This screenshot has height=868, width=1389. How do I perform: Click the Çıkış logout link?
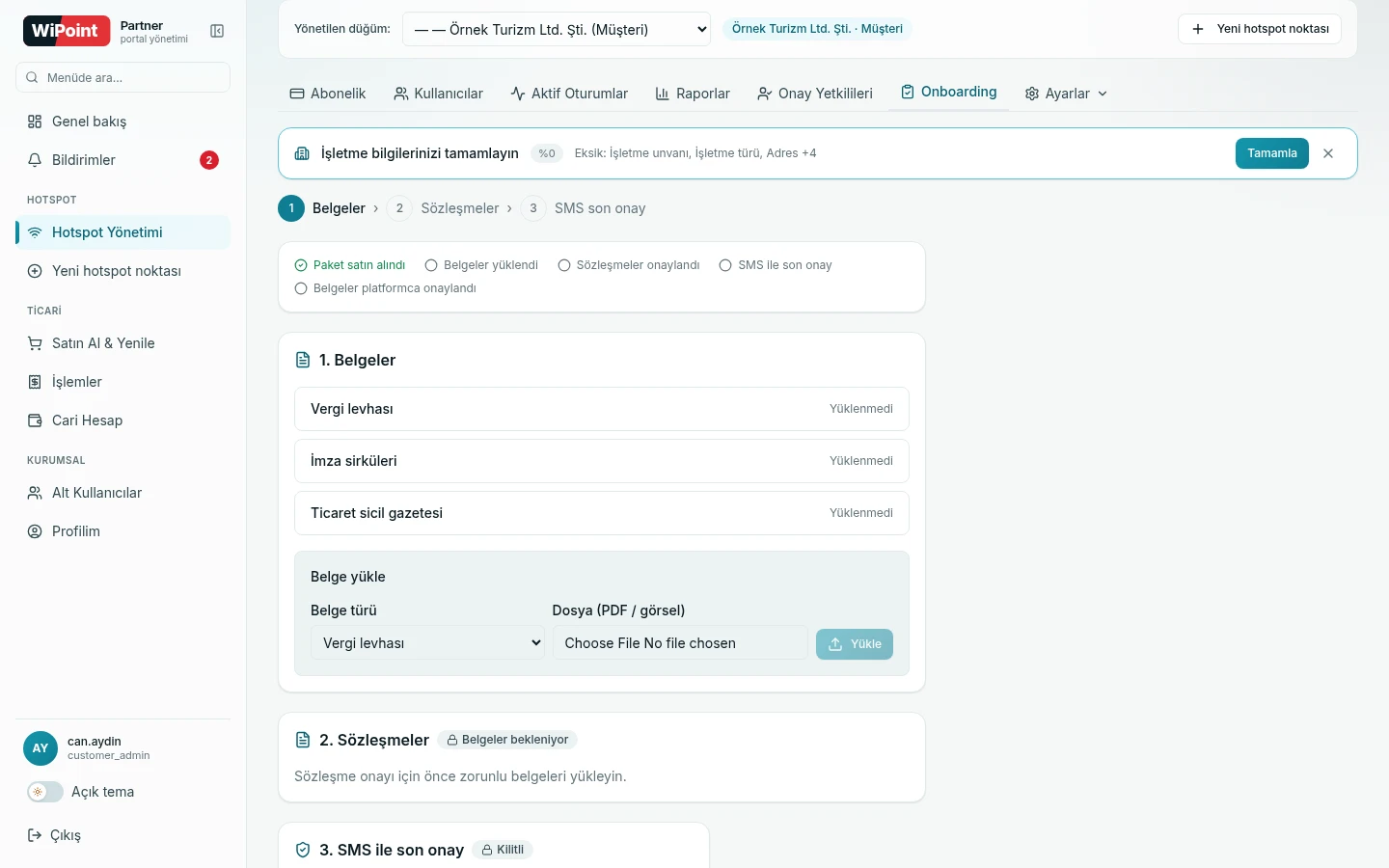(55, 835)
